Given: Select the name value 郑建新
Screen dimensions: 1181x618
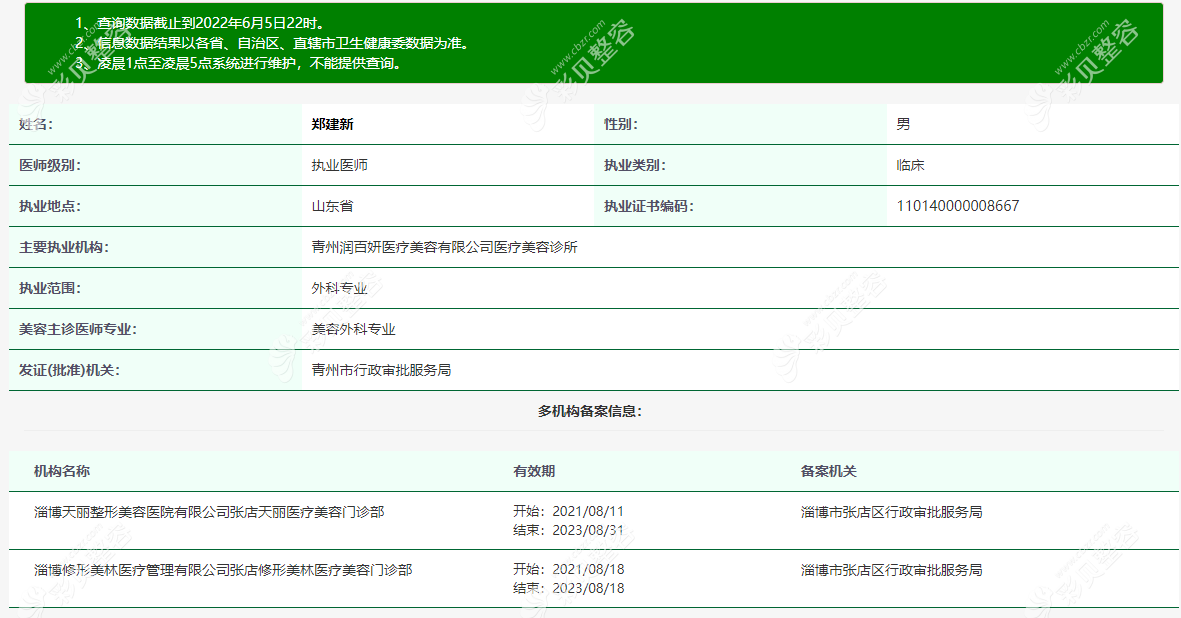Looking at the screenshot, I should pyautogui.click(x=332, y=124).
